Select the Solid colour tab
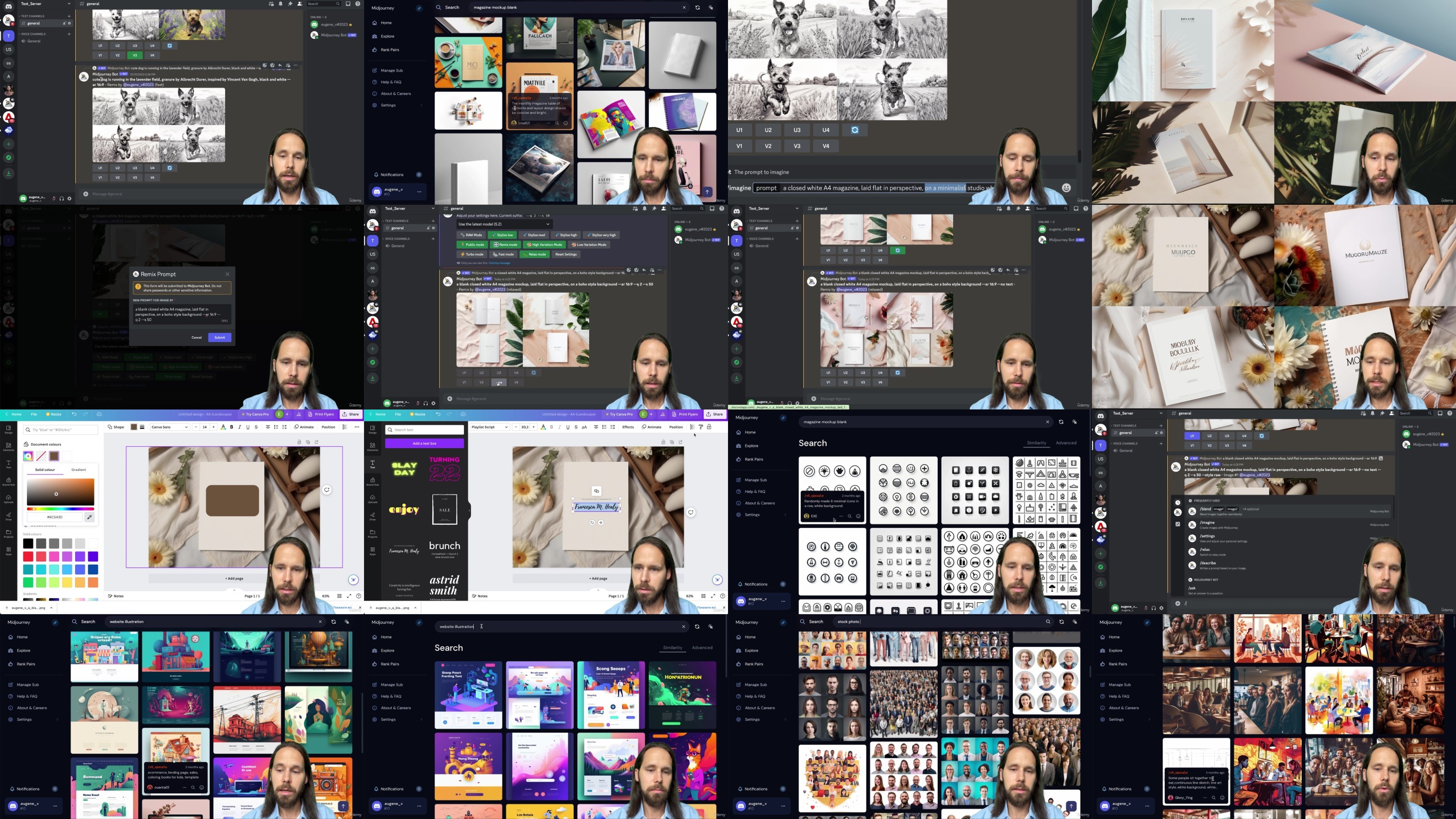The height and width of the screenshot is (819, 1456). pos(45,470)
